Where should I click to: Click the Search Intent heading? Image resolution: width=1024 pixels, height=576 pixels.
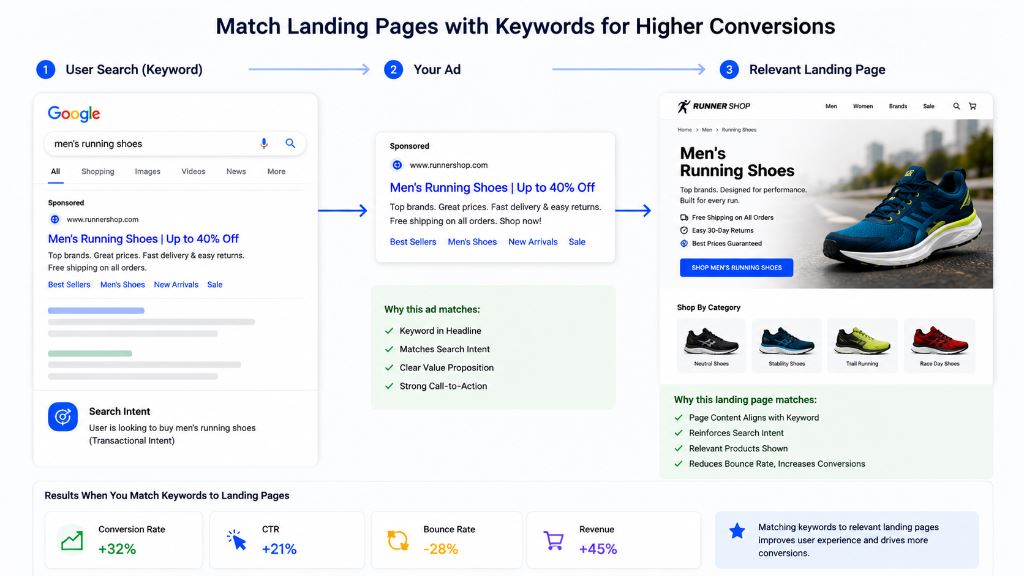click(x=120, y=411)
